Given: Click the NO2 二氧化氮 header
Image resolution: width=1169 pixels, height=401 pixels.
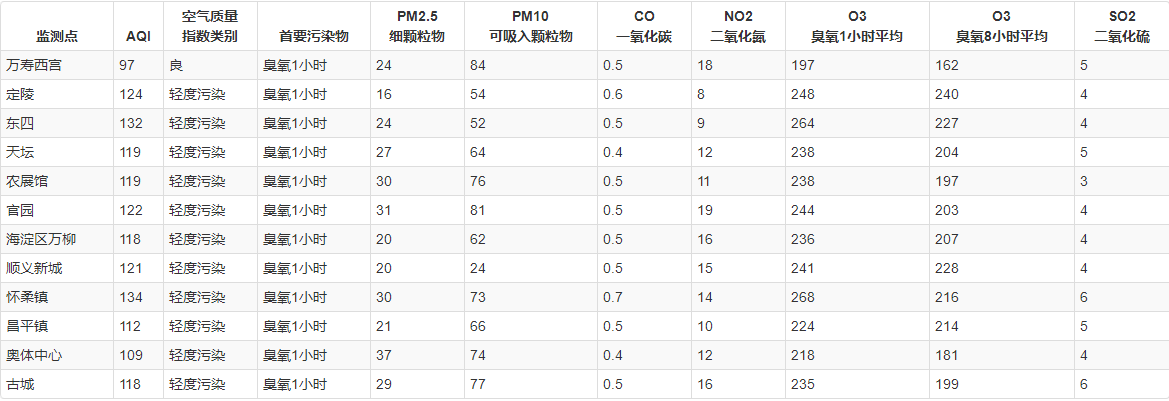Looking at the screenshot, I should (738, 27).
